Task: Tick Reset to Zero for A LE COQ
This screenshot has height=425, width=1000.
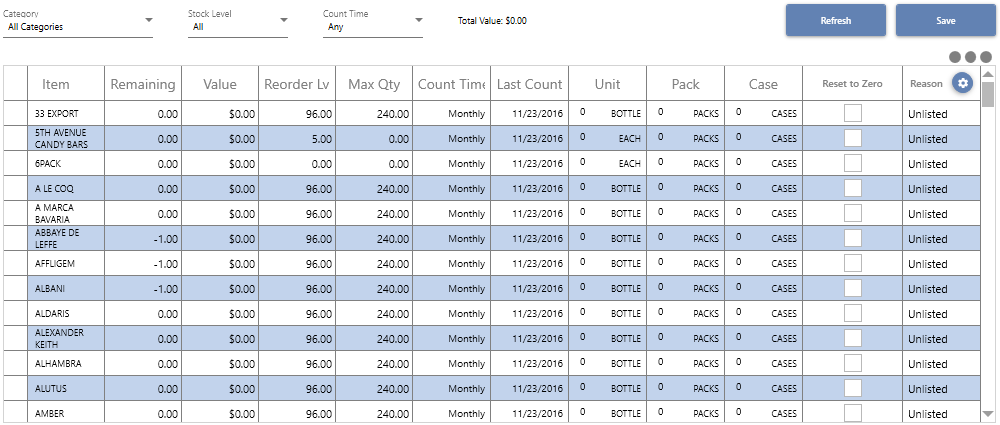Action: (x=853, y=188)
